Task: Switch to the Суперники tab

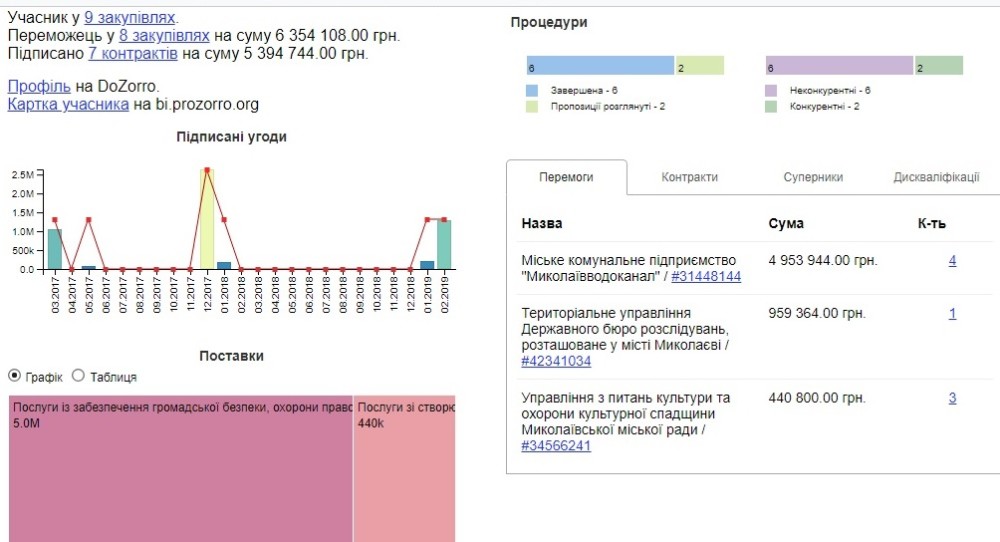Action: point(813,177)
